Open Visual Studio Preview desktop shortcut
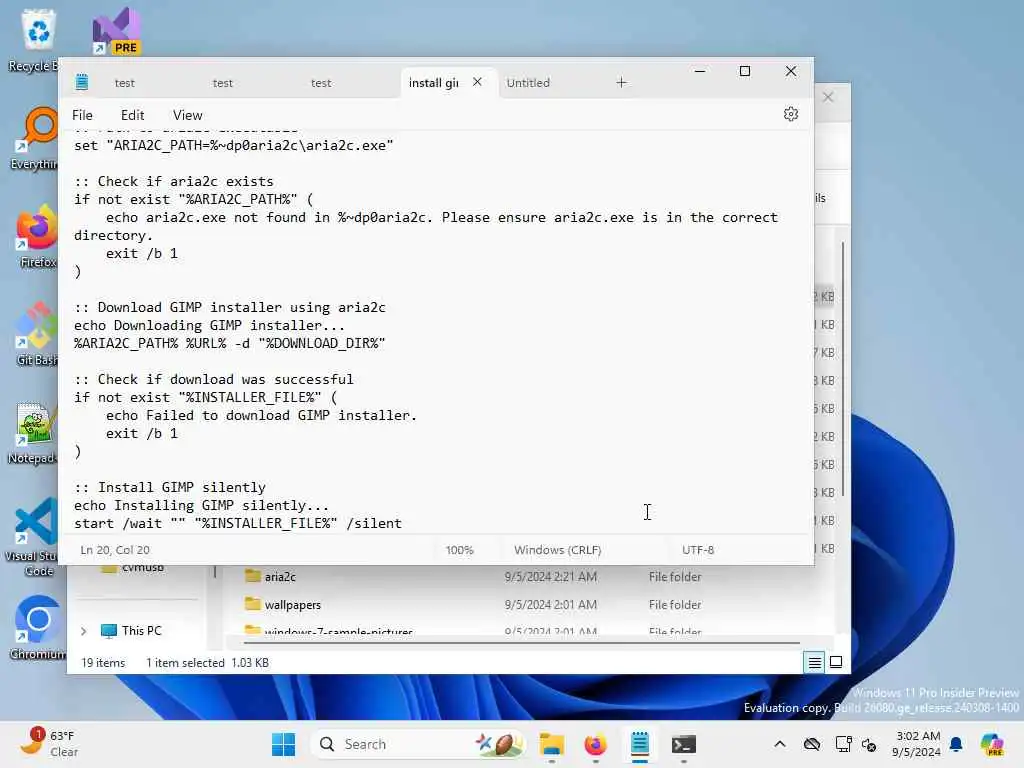This screenshot has height=768, width=1024. 117,31
